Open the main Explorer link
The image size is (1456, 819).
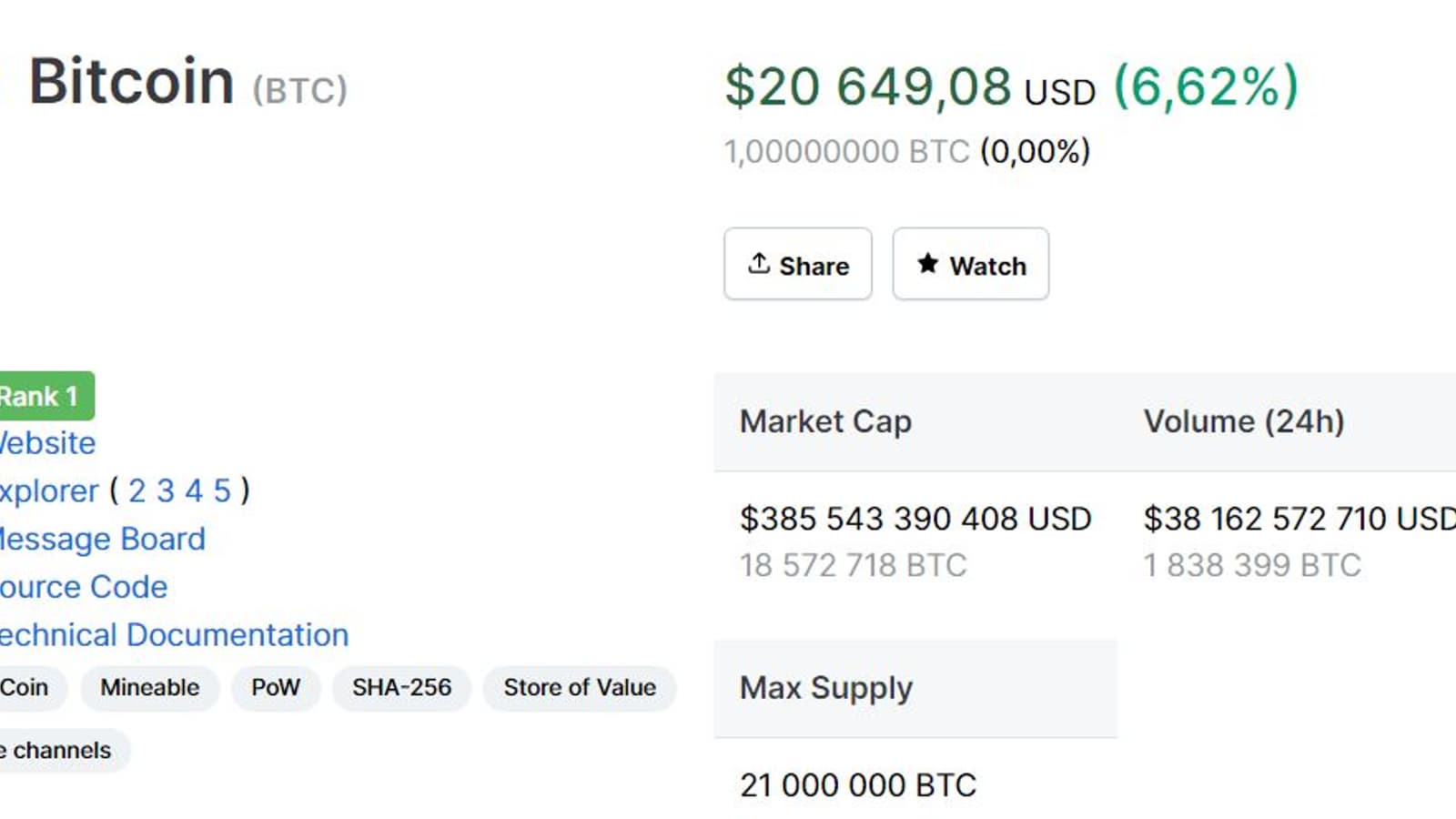(49, 491)
